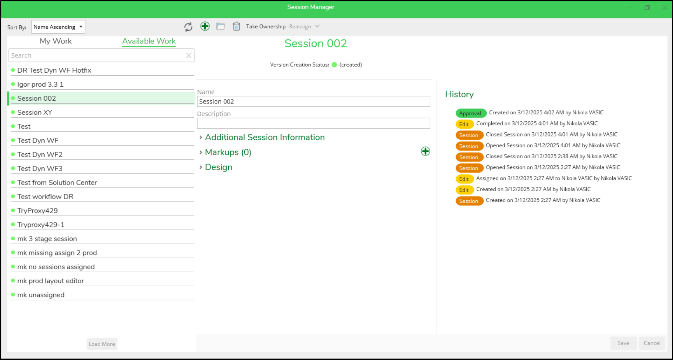Image resolution: width=673 pixels, height=360 pixels.
Task: Click the green add session icon
Action: point(205,27)
